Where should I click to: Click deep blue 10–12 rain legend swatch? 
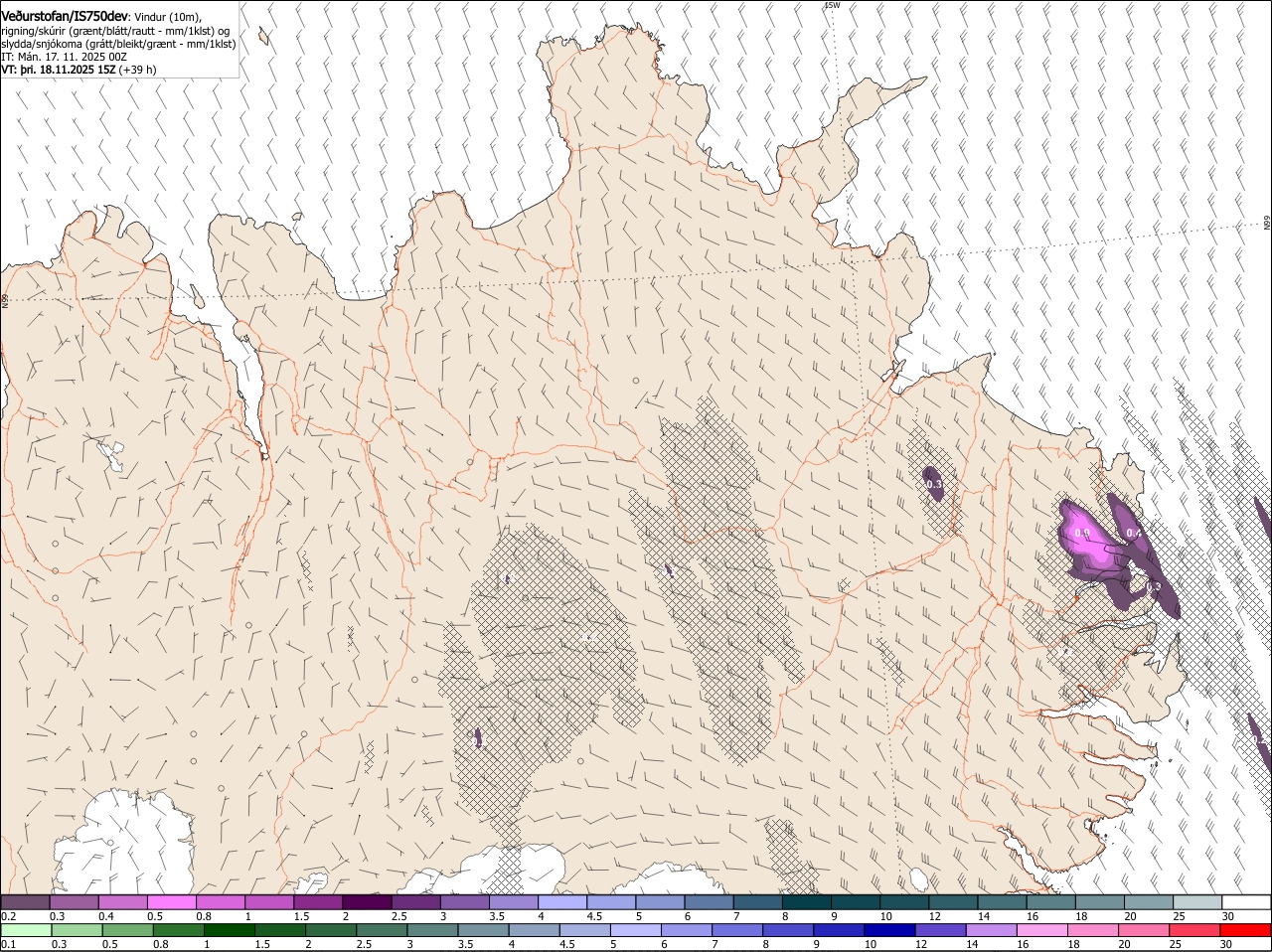pyautogui.click(x=888, y=930)
